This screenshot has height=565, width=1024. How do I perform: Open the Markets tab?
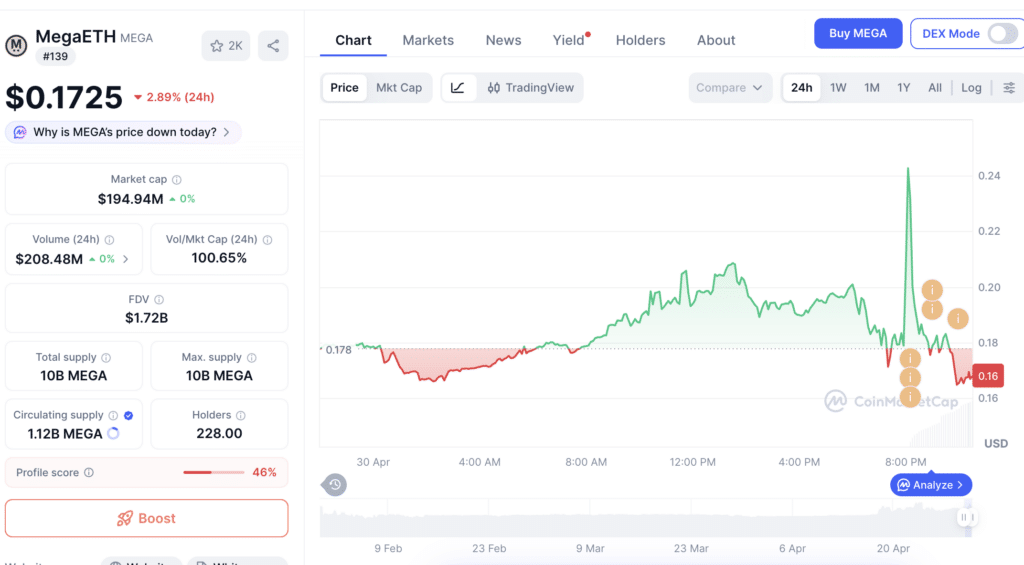pos(428,40)
